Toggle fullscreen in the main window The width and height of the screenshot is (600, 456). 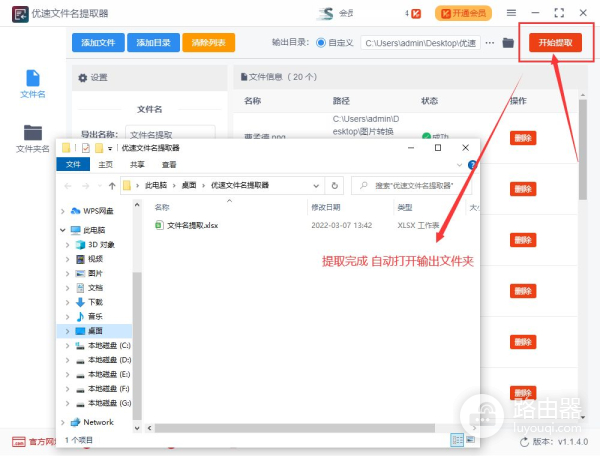point(559,13)
